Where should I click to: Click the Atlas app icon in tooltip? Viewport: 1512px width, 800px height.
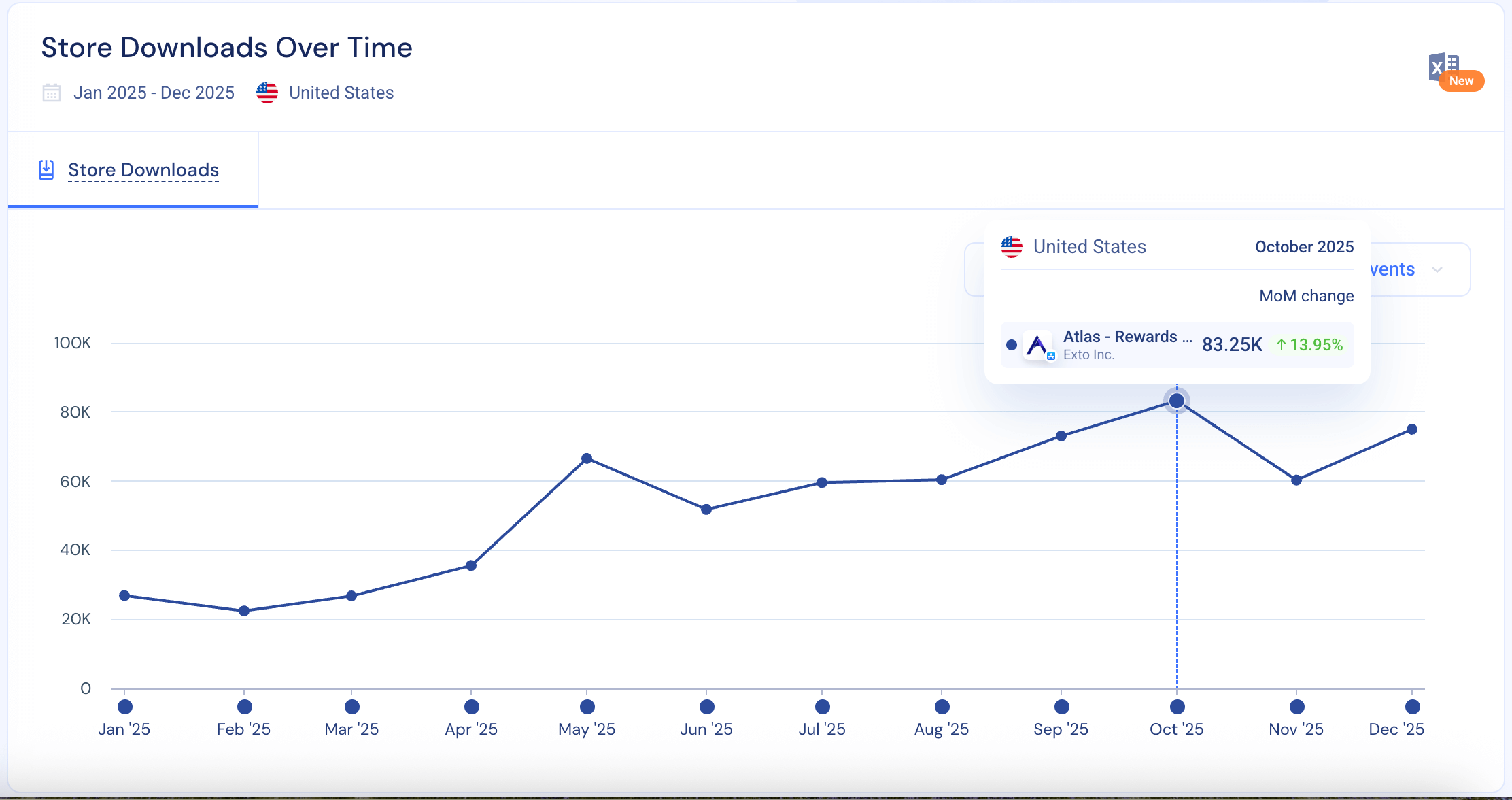1037,346
